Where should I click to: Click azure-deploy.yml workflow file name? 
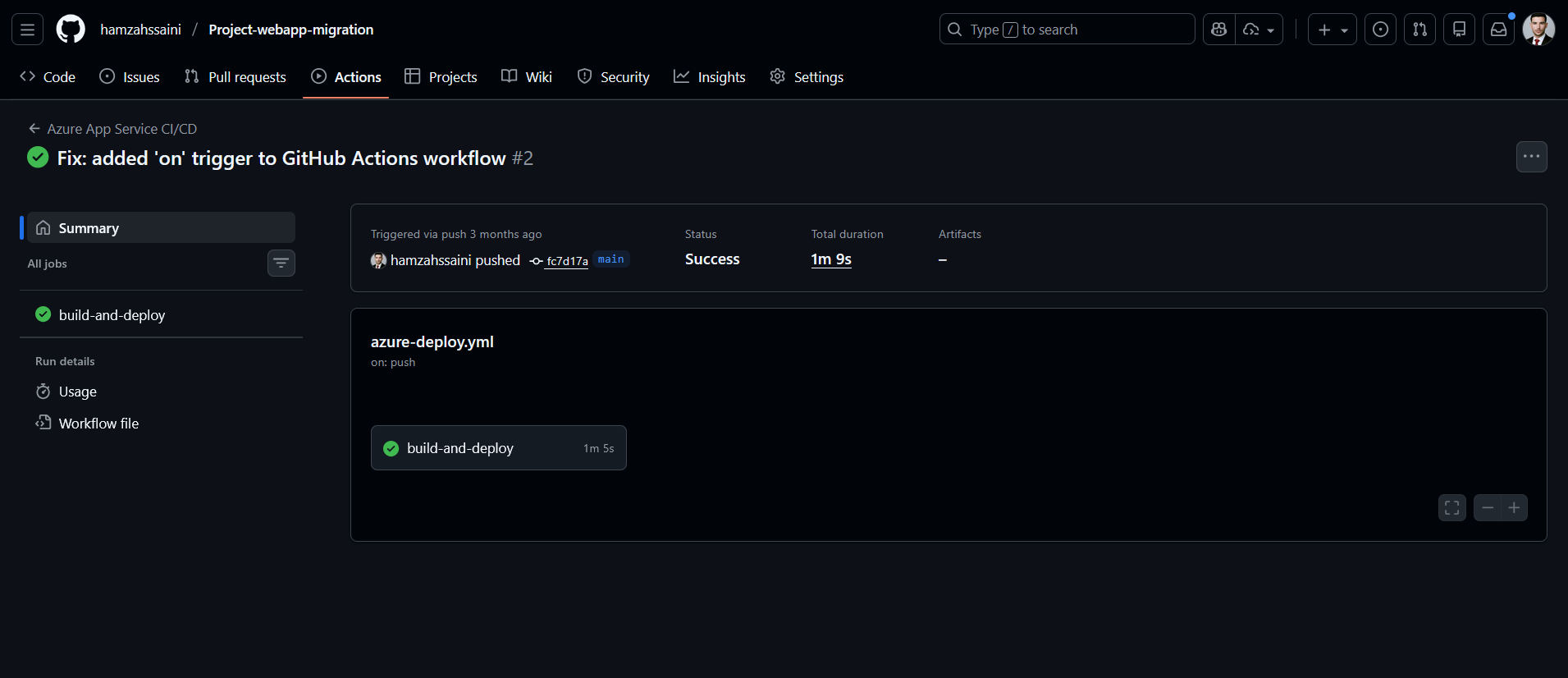click(432, 342)
